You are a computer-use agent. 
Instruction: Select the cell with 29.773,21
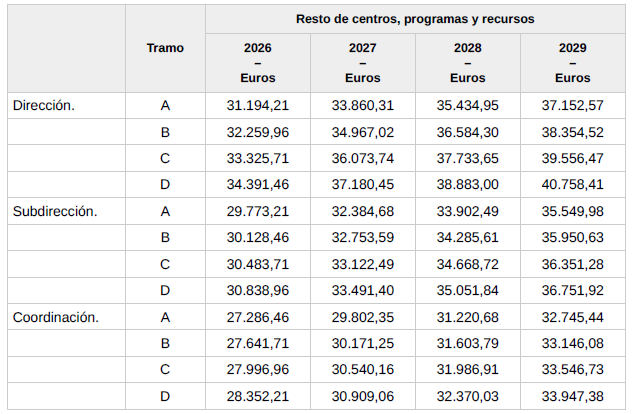[x=258, y=211]
